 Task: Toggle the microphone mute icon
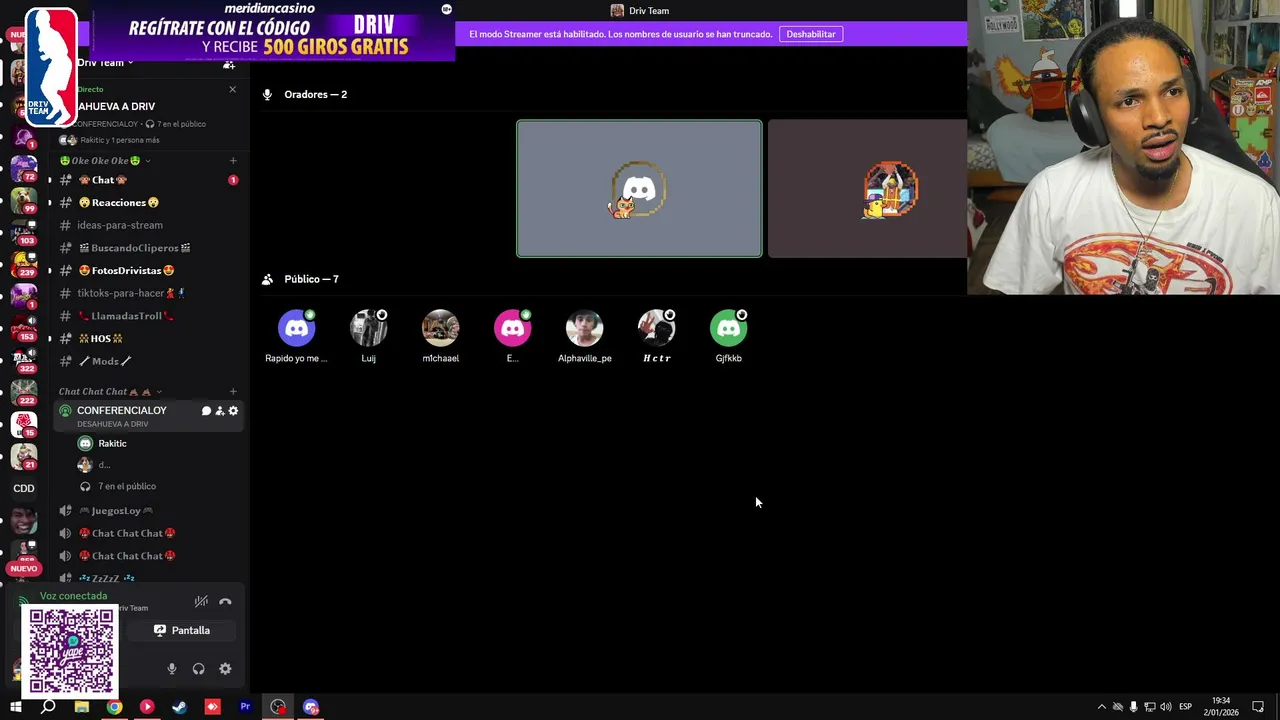[172, 669]
